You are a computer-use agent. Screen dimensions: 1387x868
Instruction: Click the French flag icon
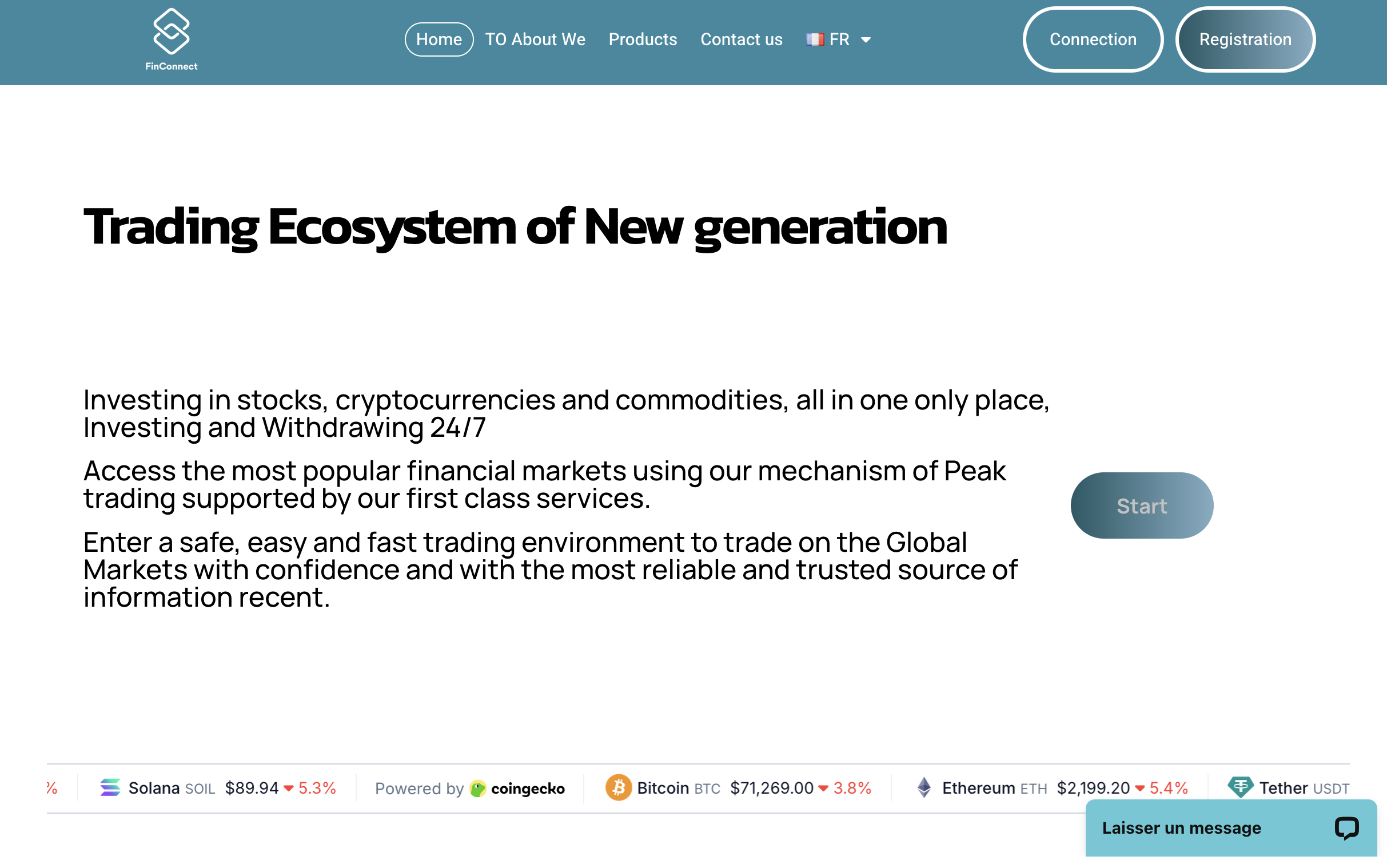pos(815,39)
